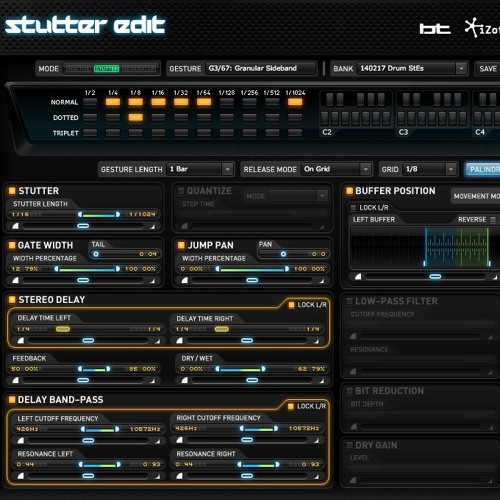Click the Delay Time Left yellow handle

pyautogui.click(x=63, y=329)
